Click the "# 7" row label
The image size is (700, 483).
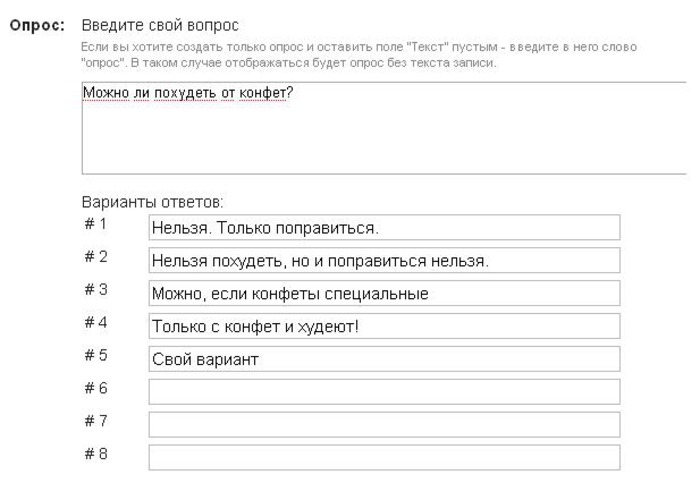96,421
